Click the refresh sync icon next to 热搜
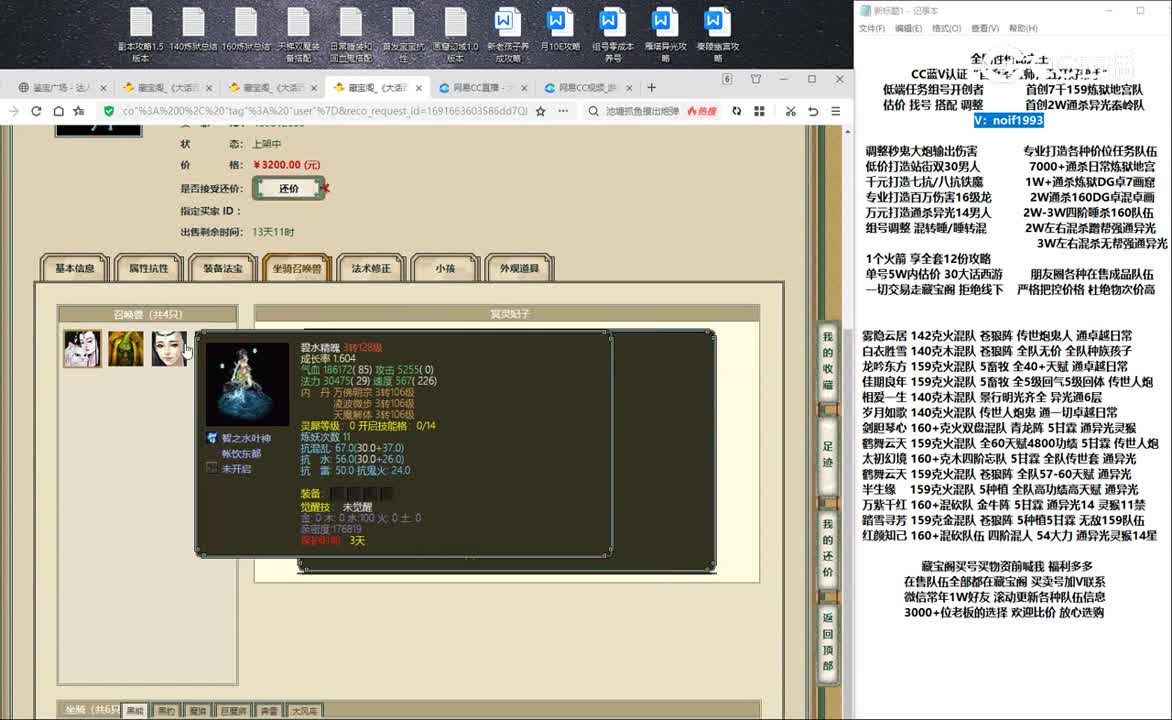This screenshot has width=1172, height=720. [736, 111]
